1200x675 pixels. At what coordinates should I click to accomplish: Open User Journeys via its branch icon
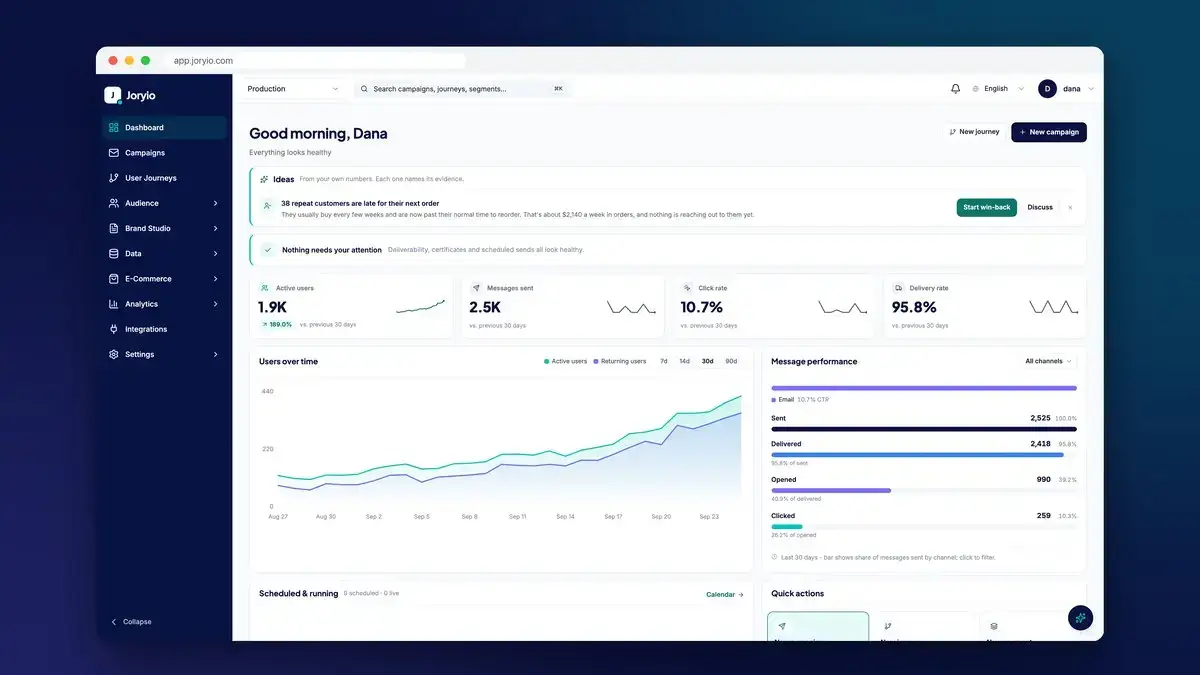point(114,178)
